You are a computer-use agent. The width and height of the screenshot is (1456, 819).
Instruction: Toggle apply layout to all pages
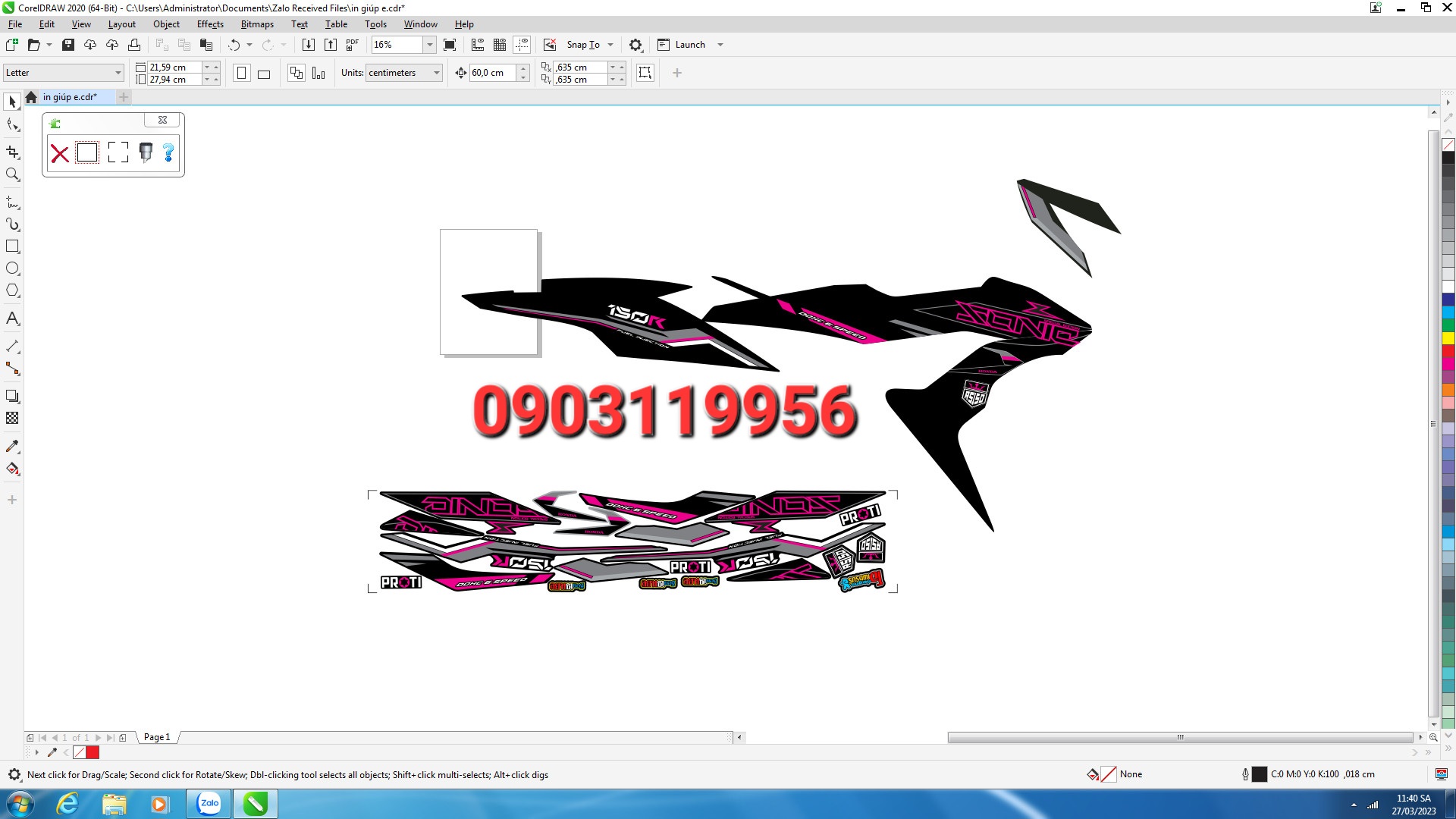point(297,73)
